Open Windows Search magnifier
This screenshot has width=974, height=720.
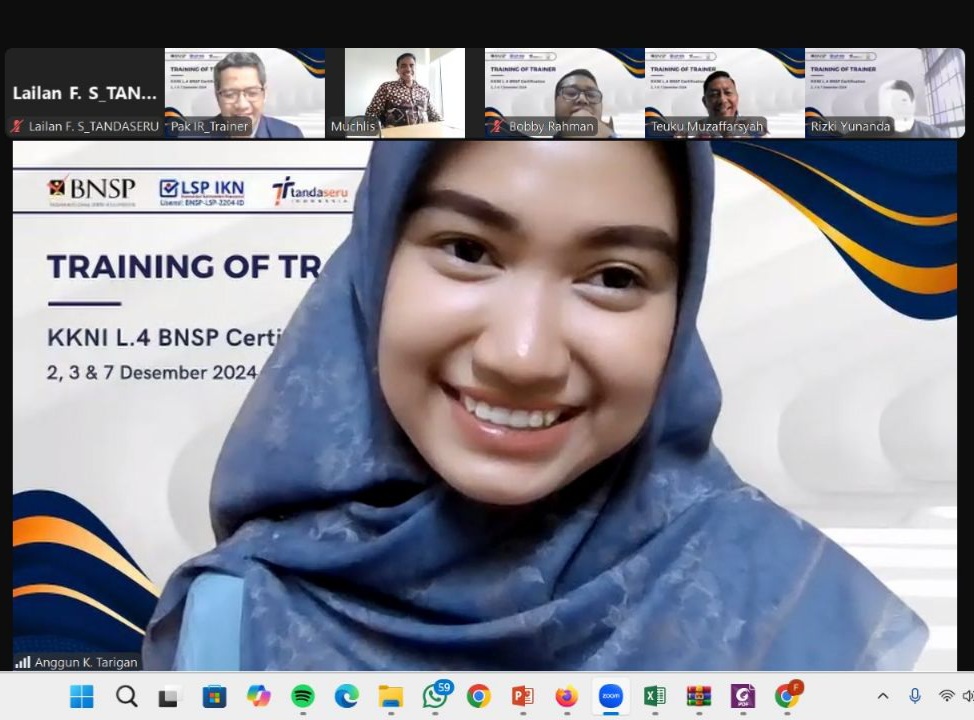126,696
